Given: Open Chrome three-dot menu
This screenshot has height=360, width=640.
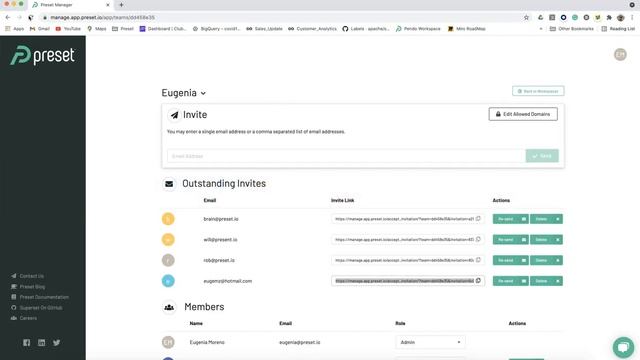Looking at the screenshot, I should tap(632, 18).
